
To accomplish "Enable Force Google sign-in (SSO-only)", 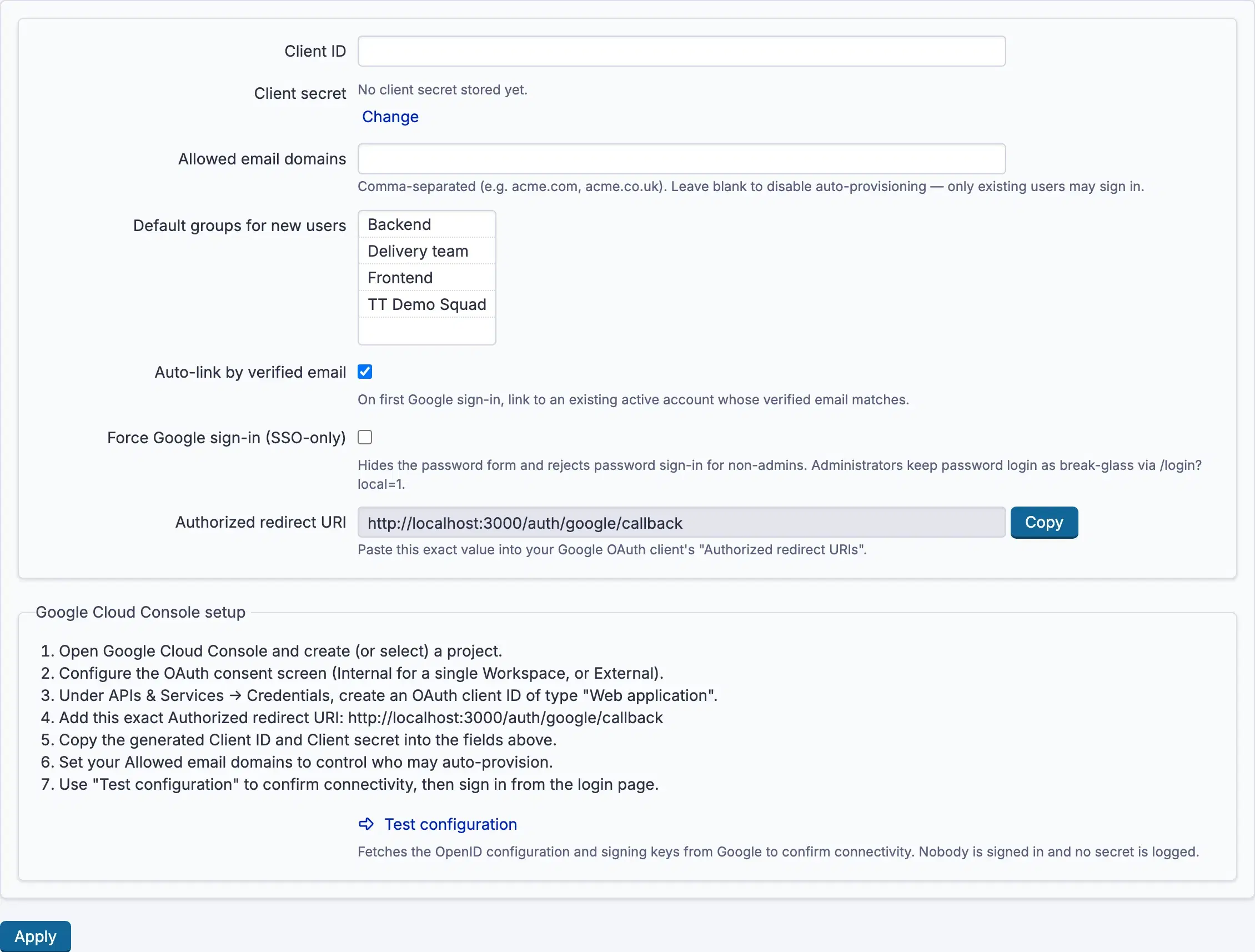I will click(365, 438).
